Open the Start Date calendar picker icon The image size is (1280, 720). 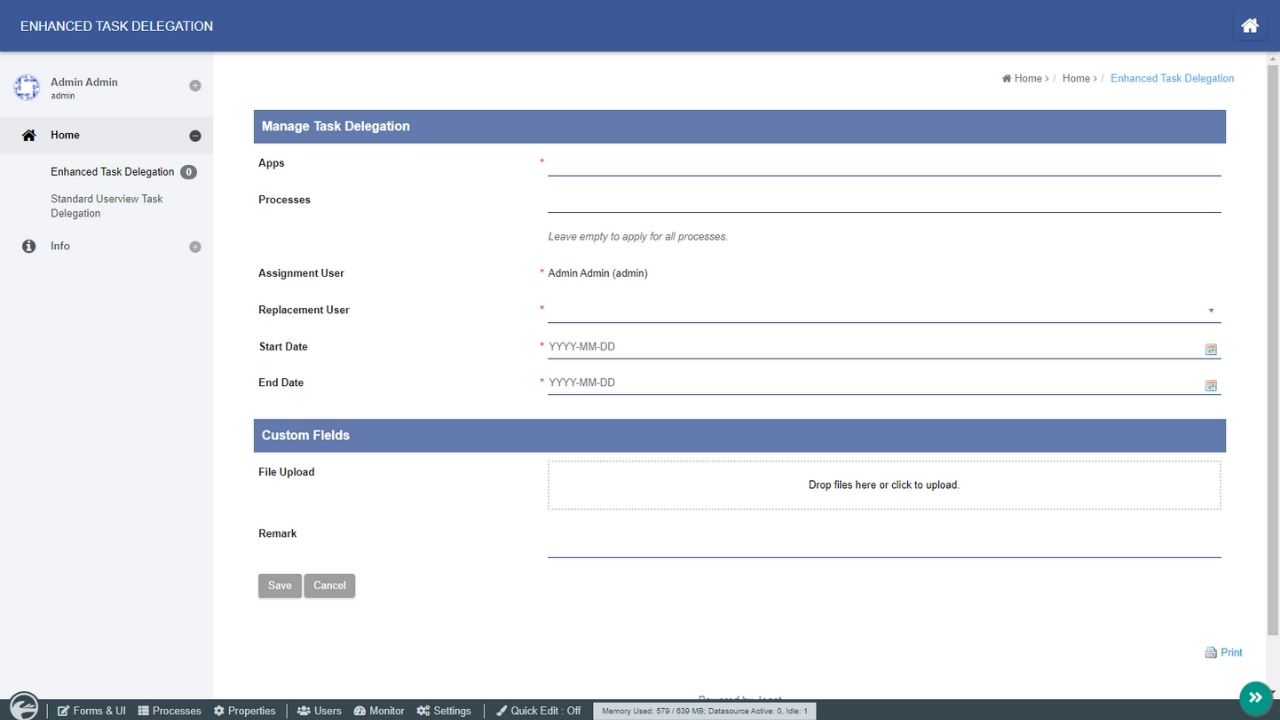(x=1211, y=349)
